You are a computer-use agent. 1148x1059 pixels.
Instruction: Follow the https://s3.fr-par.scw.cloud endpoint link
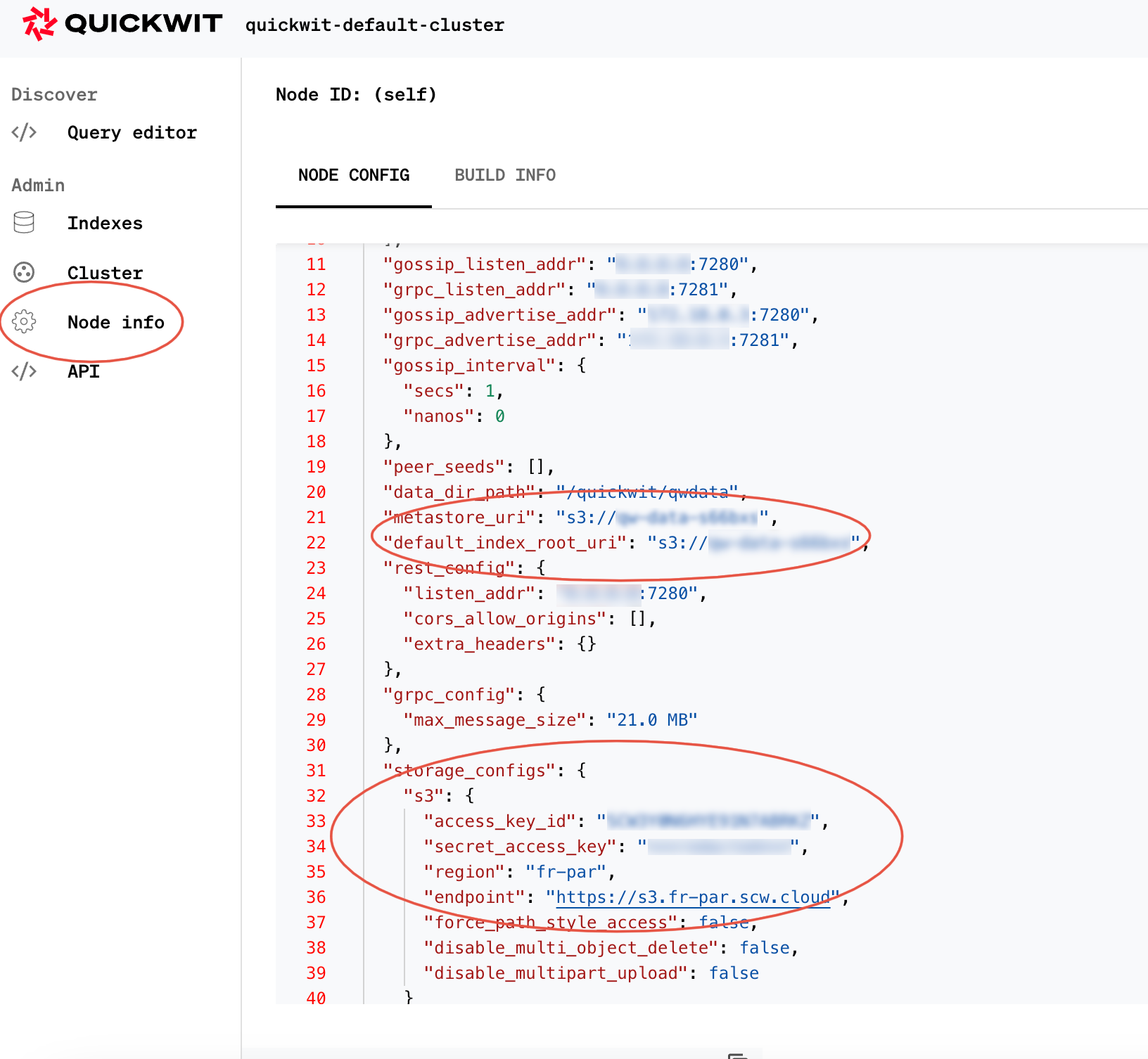[693, 897]
